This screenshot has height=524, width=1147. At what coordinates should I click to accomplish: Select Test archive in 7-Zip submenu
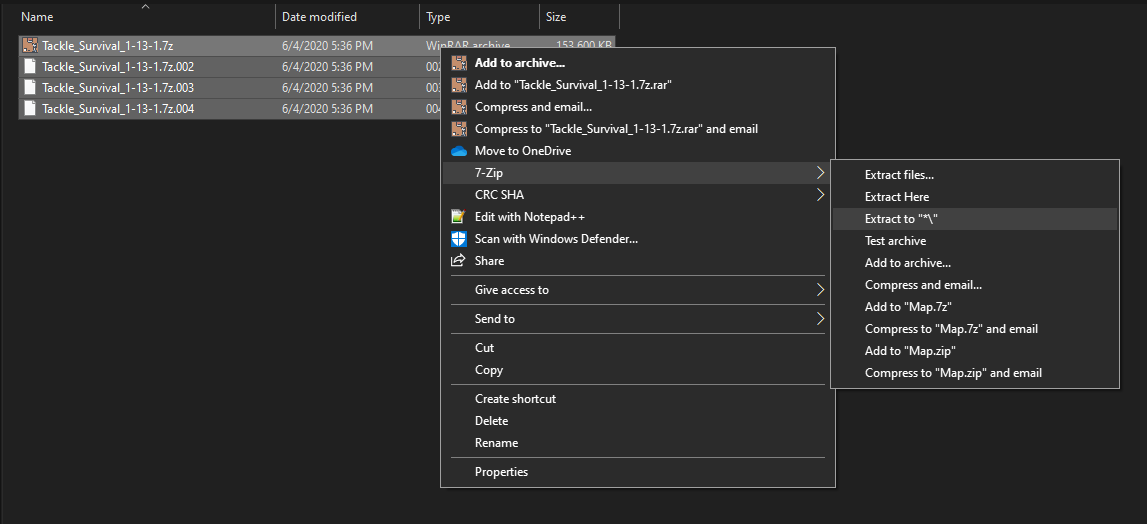(895, 241)
